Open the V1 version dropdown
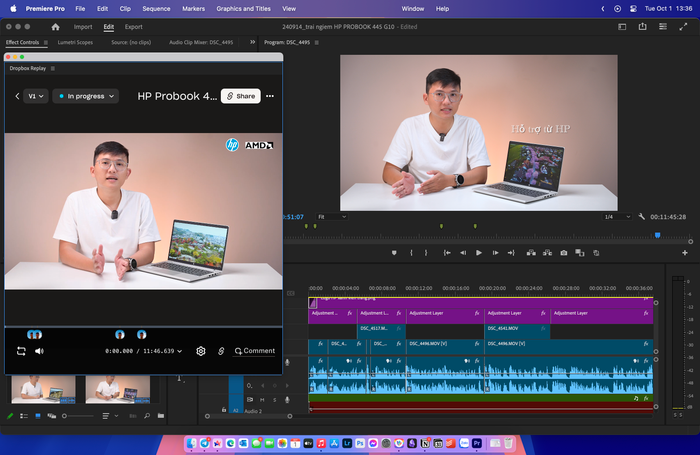 click(36, 96)
